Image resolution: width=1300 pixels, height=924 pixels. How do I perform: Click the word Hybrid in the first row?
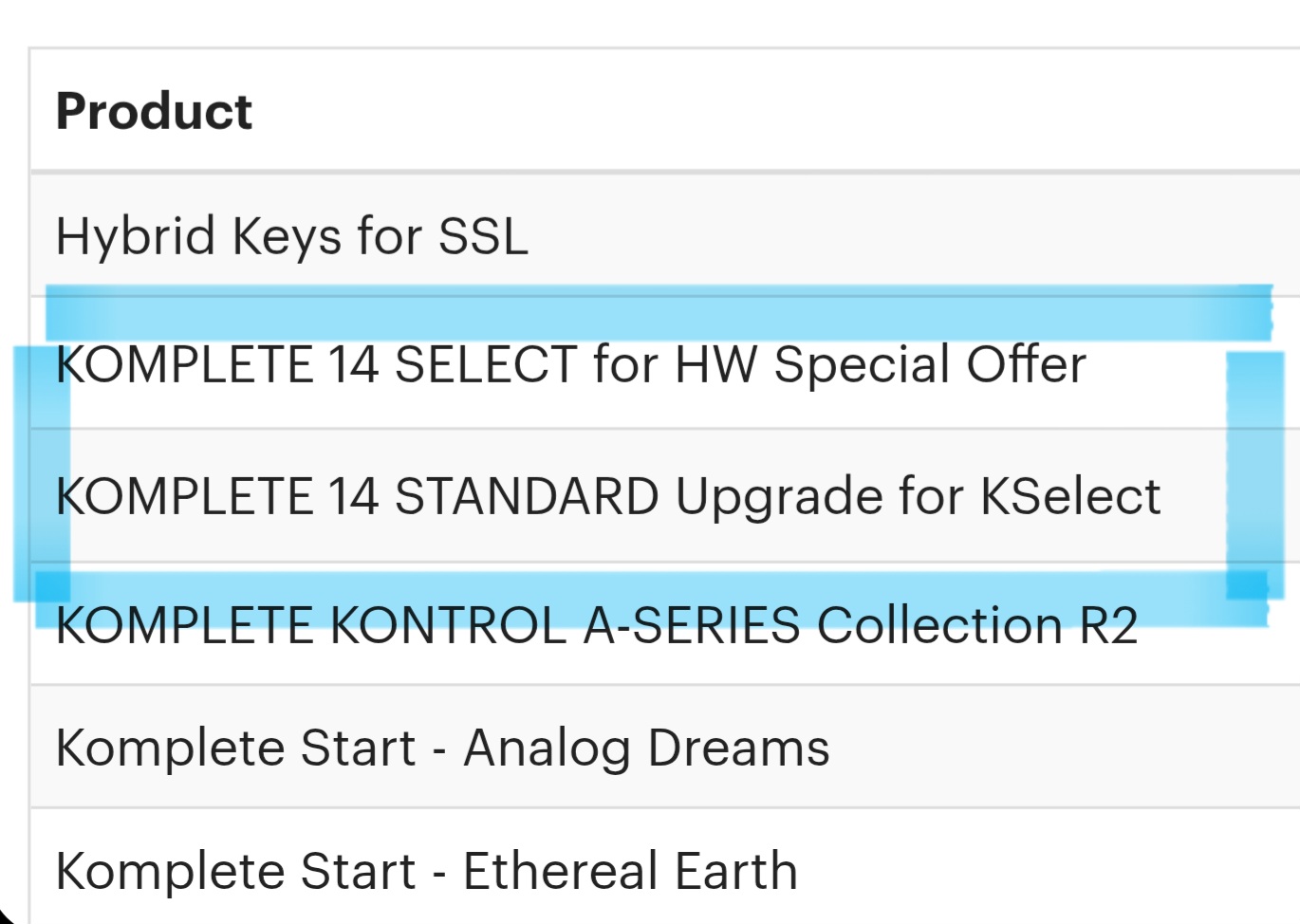pyautogui.click(x=136, y=236)
